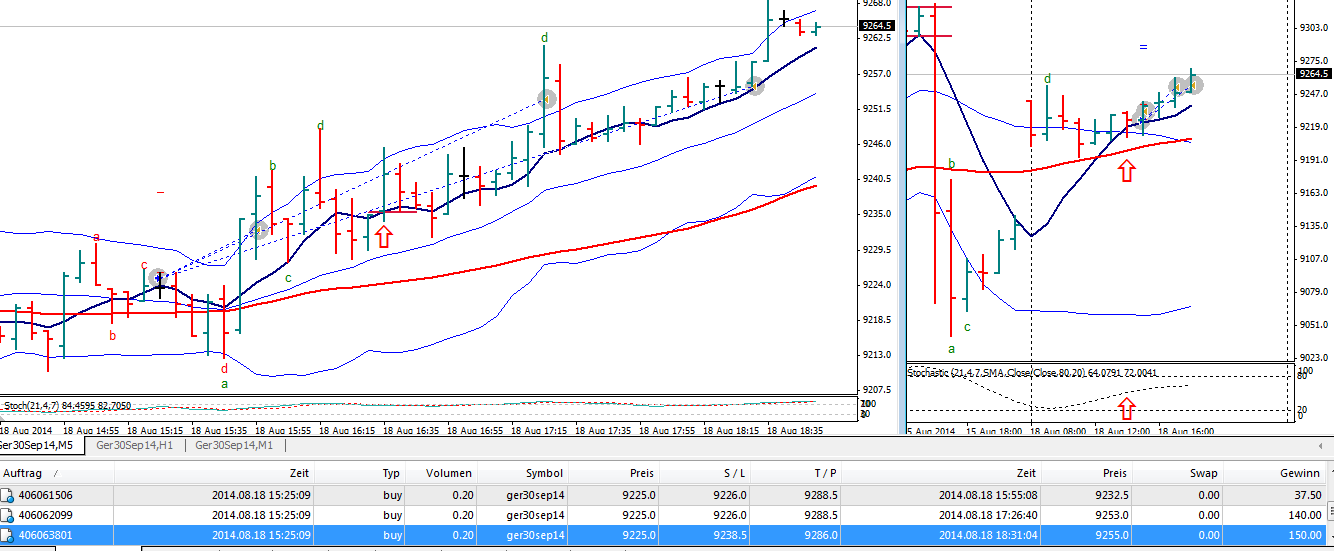Select gray exit marker below the highest d label
The image size is (1334, 551).
click(546, 99)
